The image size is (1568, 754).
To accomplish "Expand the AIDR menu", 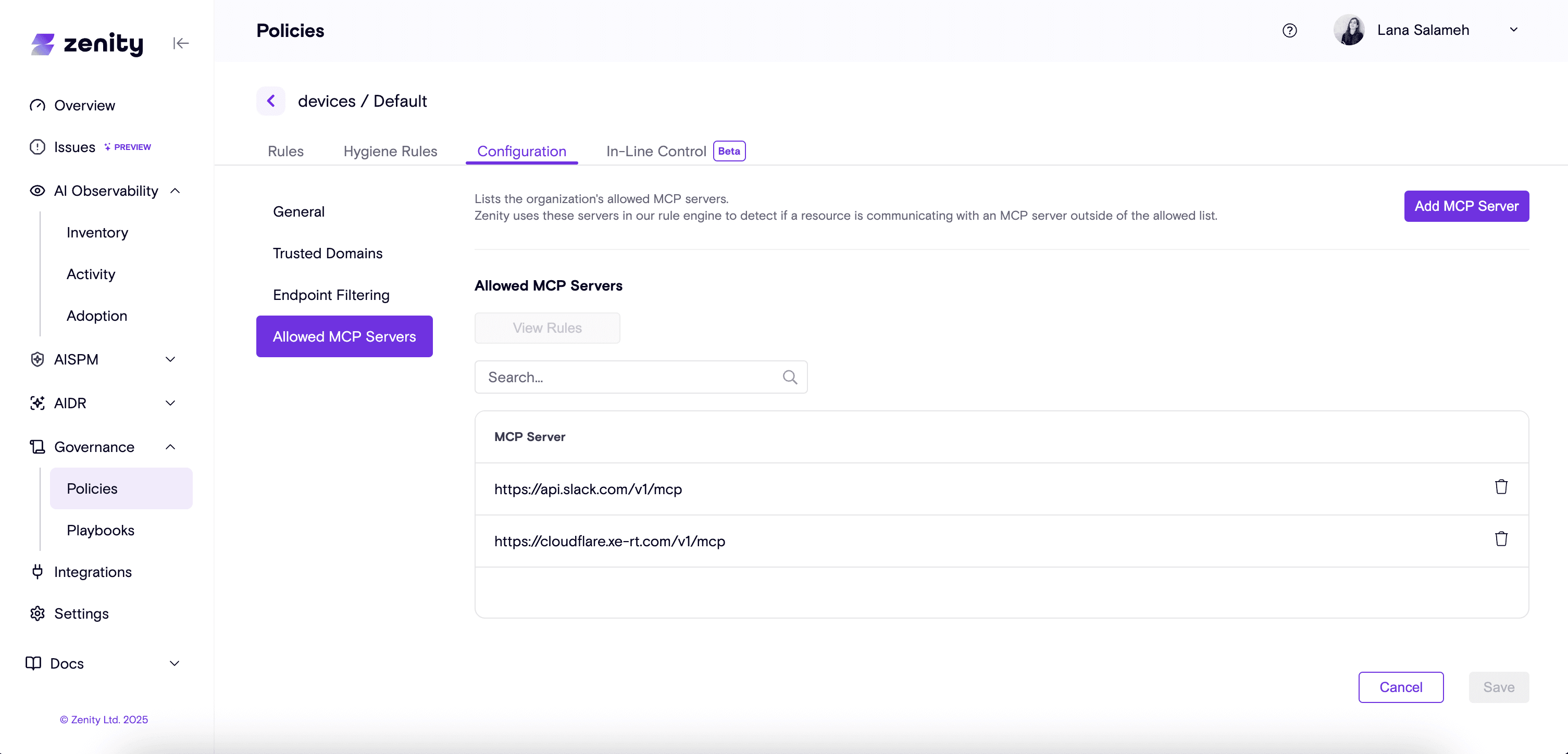I will coord(170,404).
